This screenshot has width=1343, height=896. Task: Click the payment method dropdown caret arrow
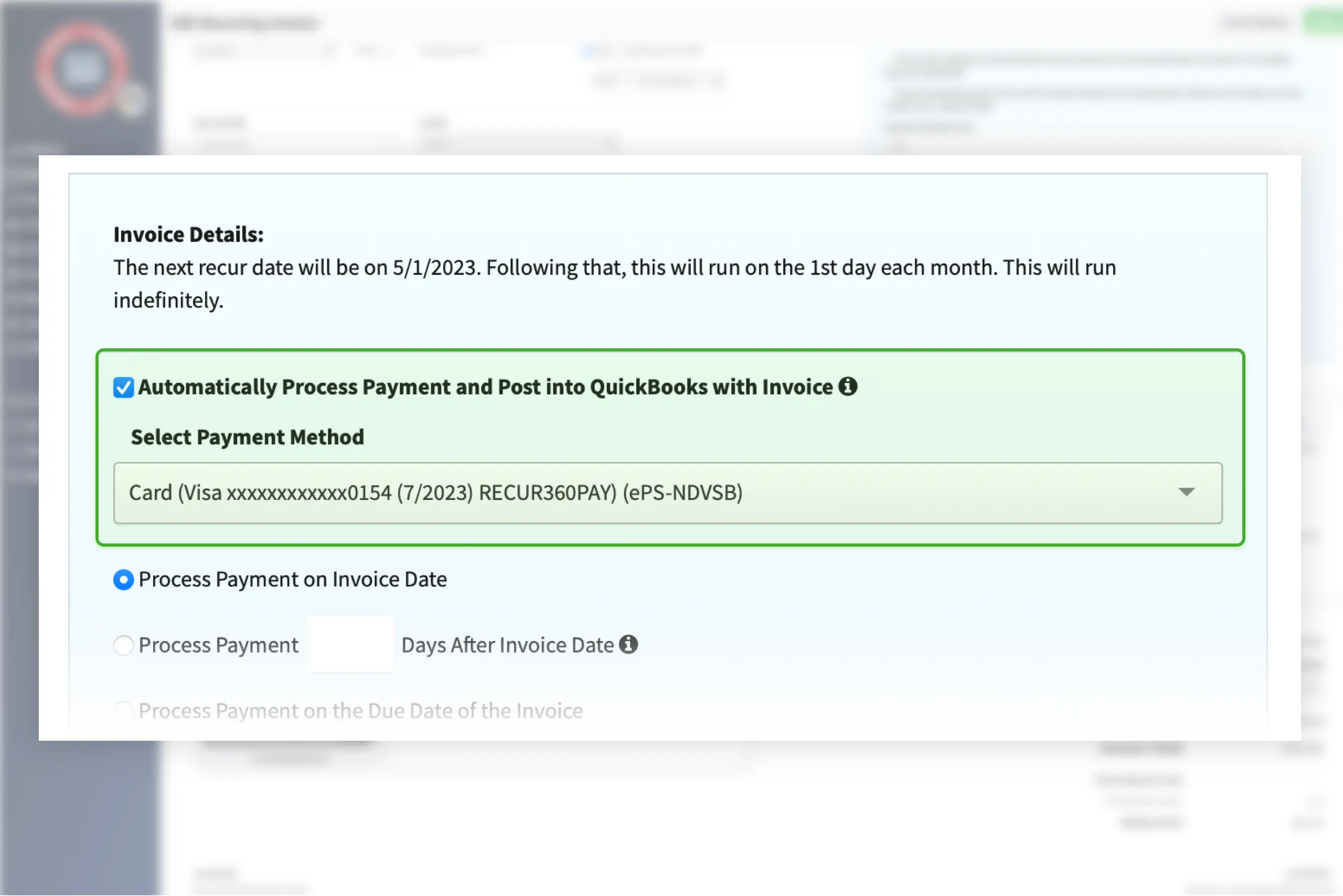point(1187,493)
